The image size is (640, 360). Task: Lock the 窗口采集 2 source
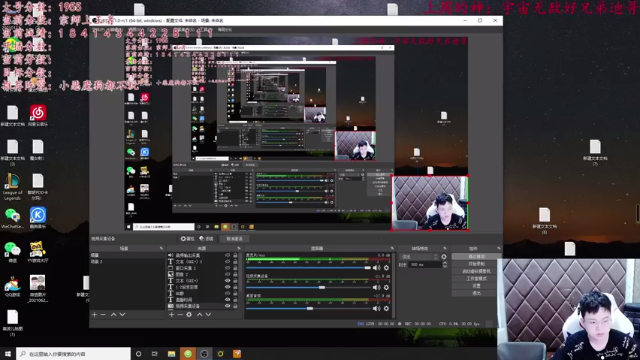(235, 268)
